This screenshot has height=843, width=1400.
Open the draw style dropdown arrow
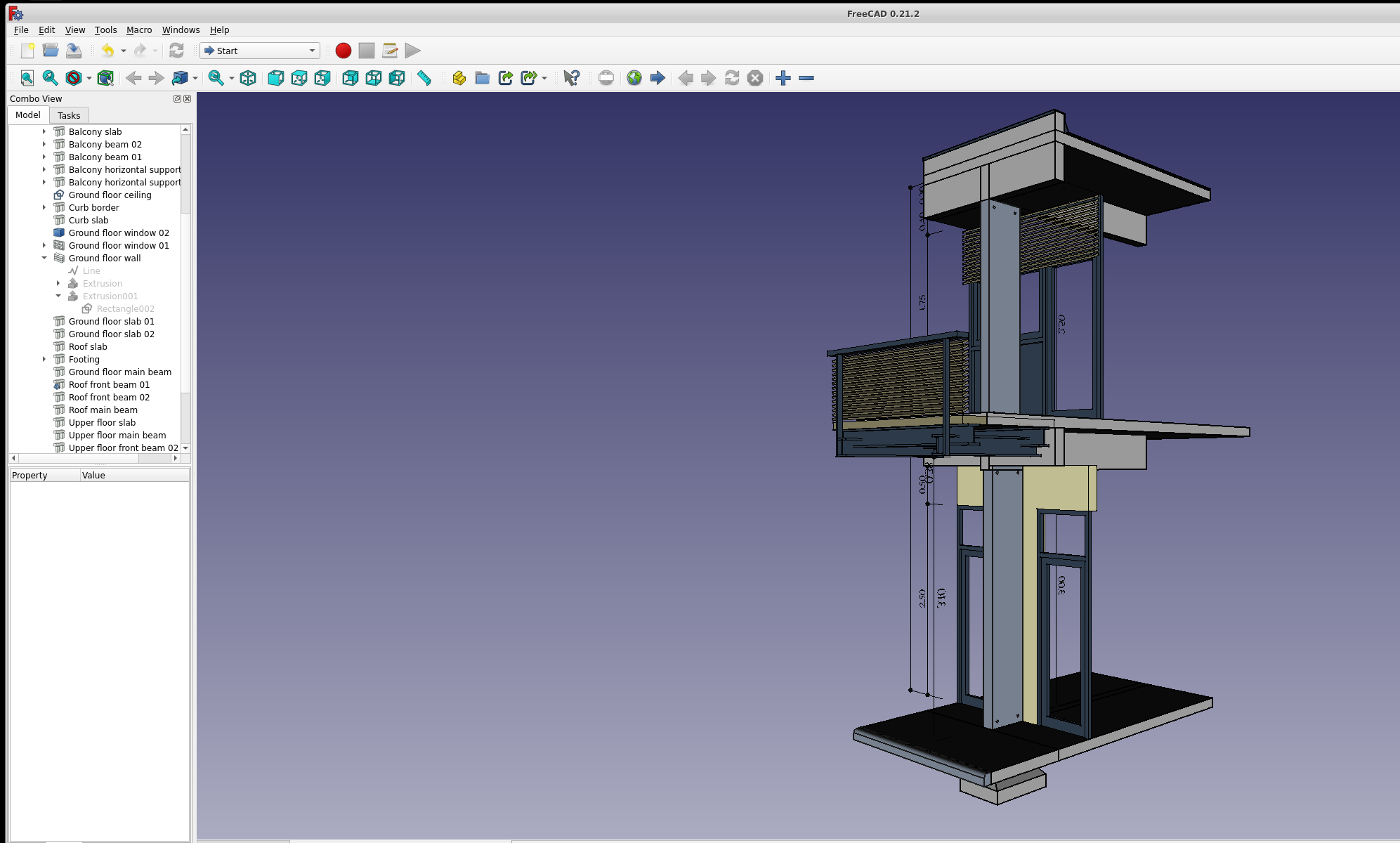click(89, 78)
